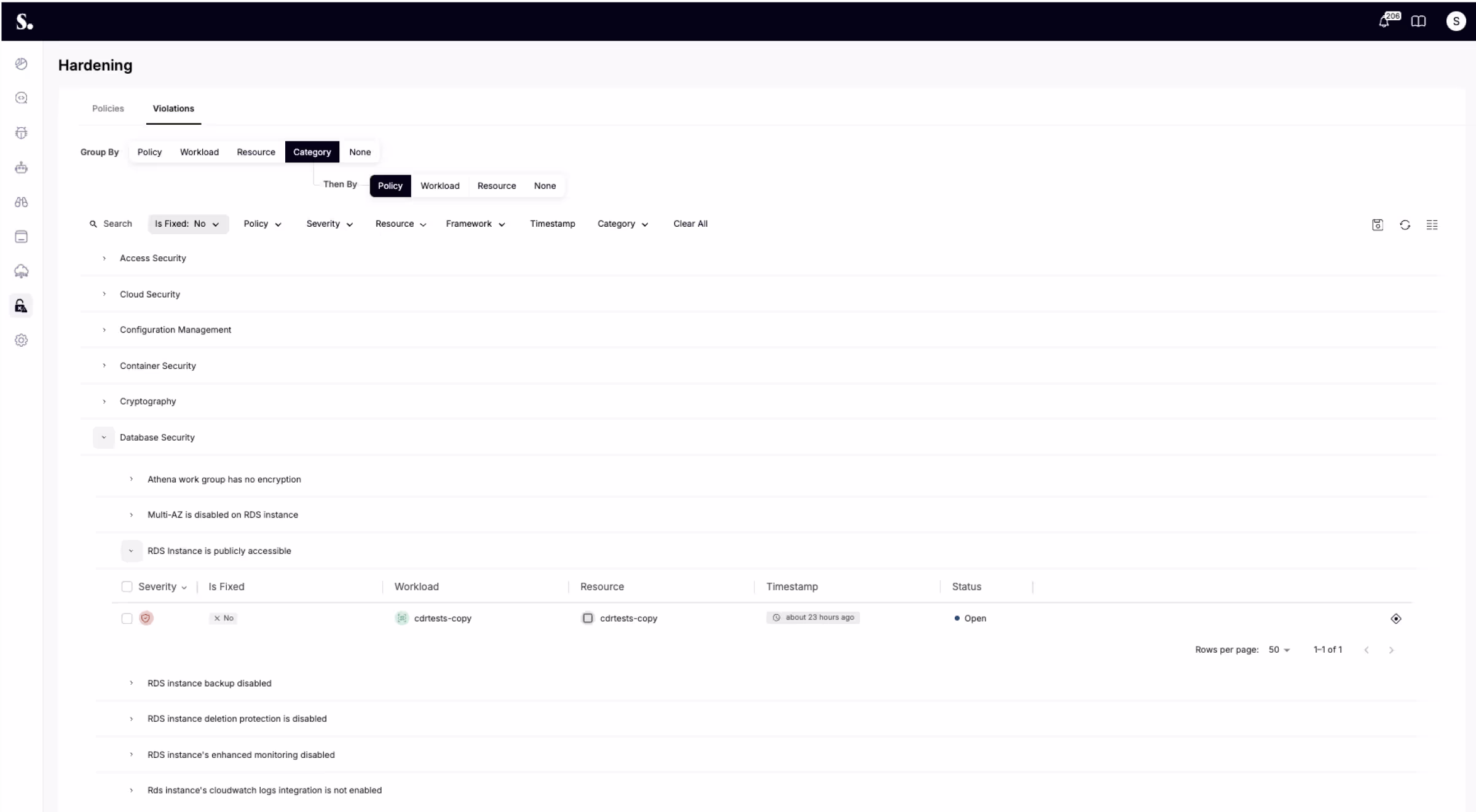1476x812 pixels.
Task: Select the cloud security icon in sidebar
Action: coord(22,270)
